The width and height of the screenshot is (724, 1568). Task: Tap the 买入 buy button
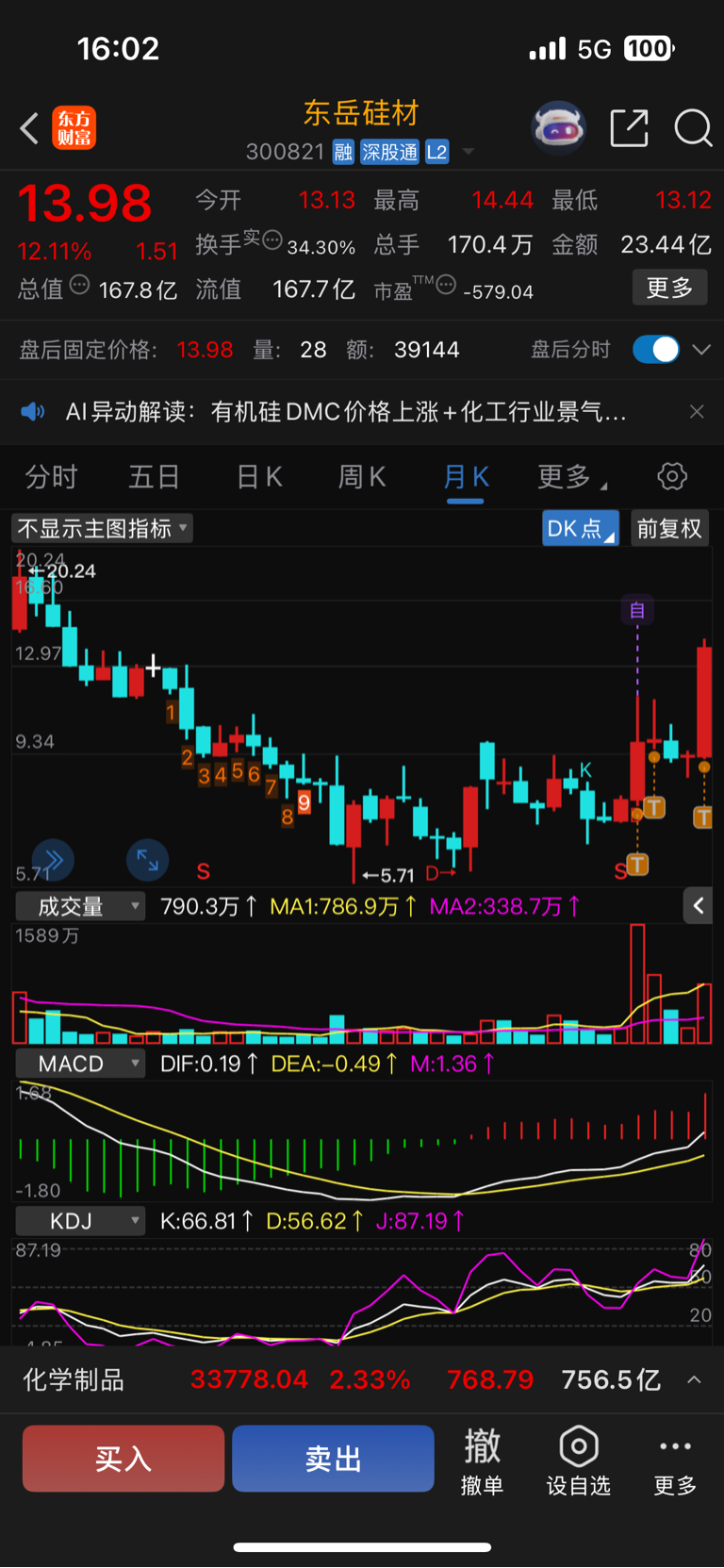coord(123,1459)
